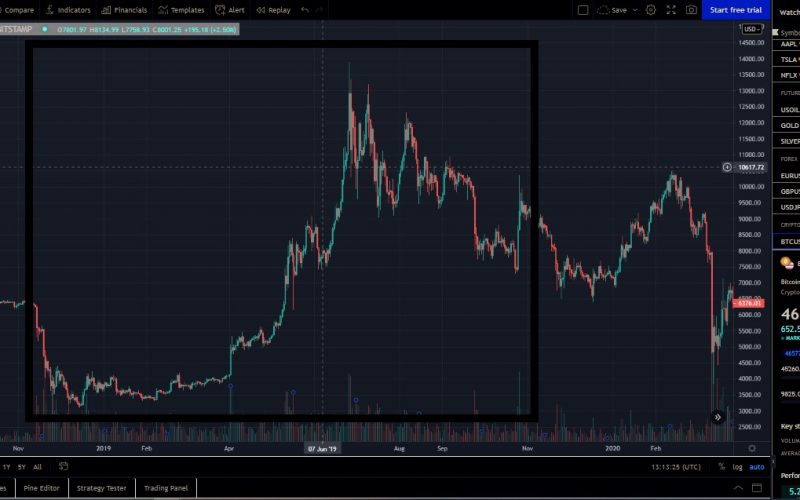Screen dimensions: 800x500
Task: Select TSLA in the watchlist
Action: pyautogui.click(x=788, y=59)
